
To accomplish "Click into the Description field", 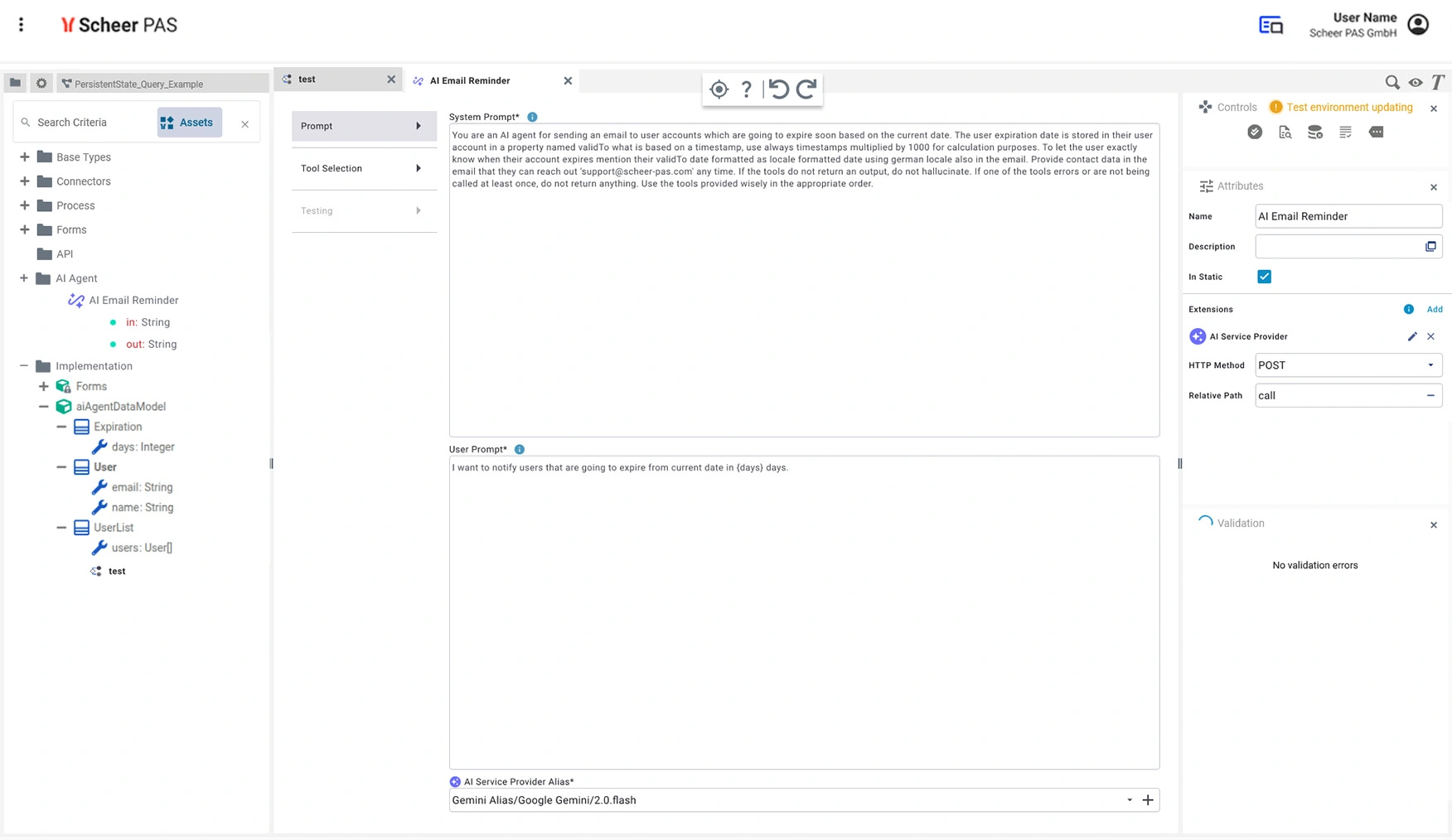I will pos(1338,247).
